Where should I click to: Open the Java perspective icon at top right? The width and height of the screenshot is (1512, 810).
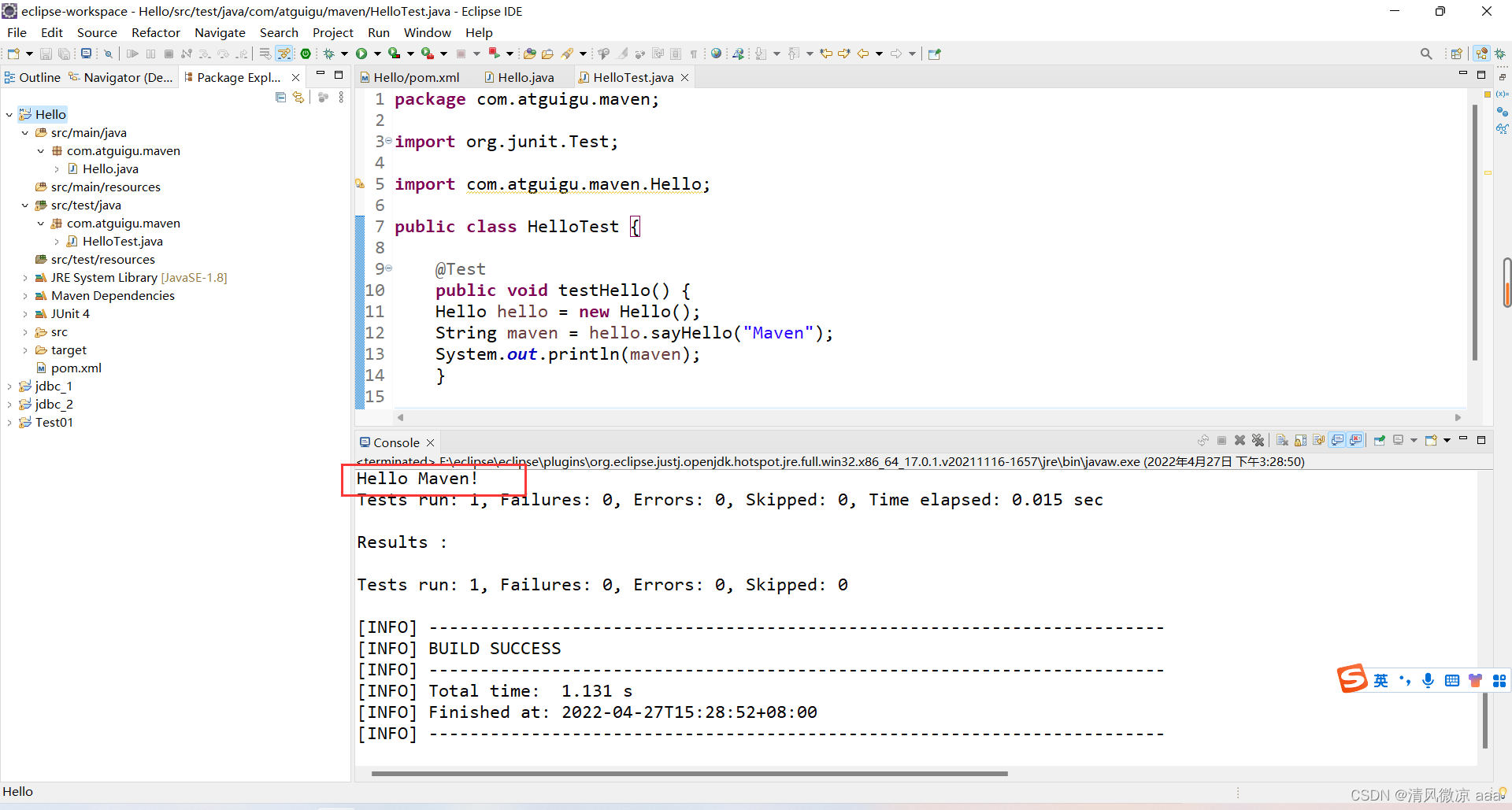pos(1483,54)
